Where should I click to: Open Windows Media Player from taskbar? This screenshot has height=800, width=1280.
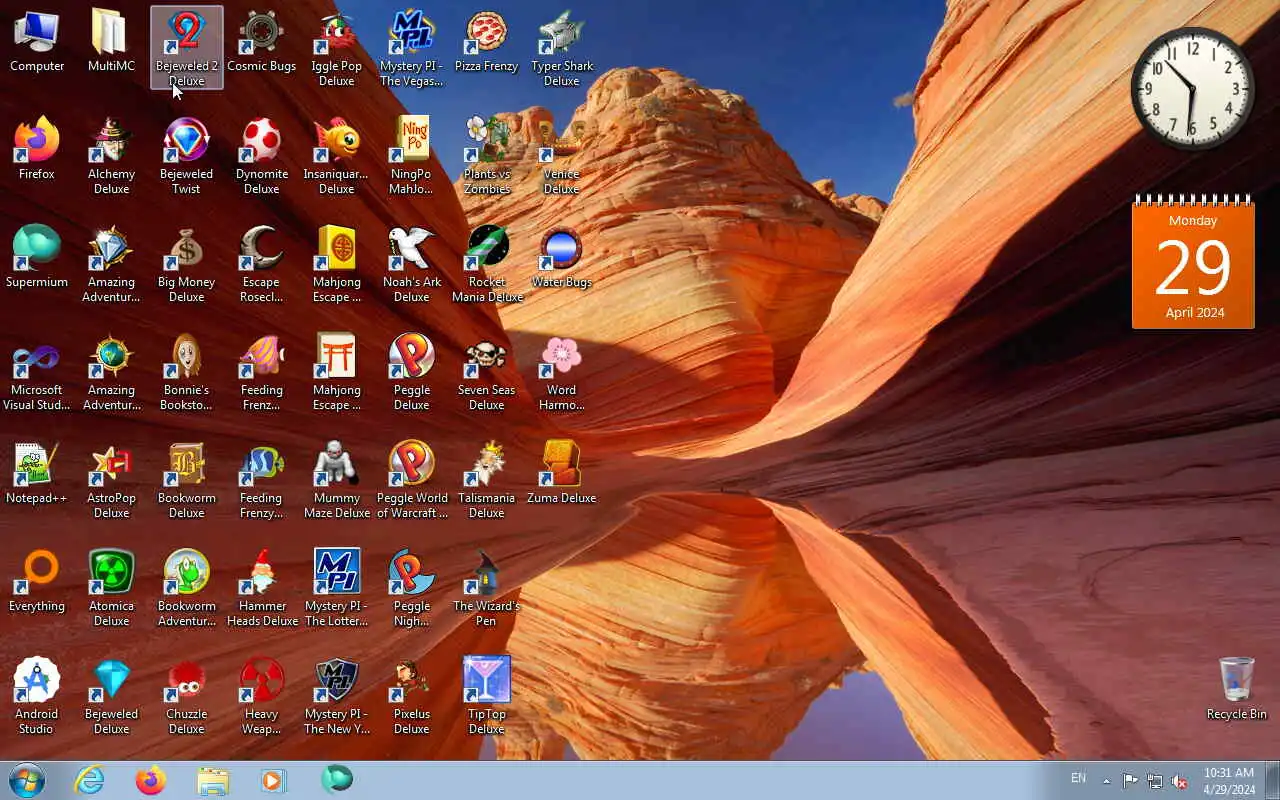(x=273, y=780)
